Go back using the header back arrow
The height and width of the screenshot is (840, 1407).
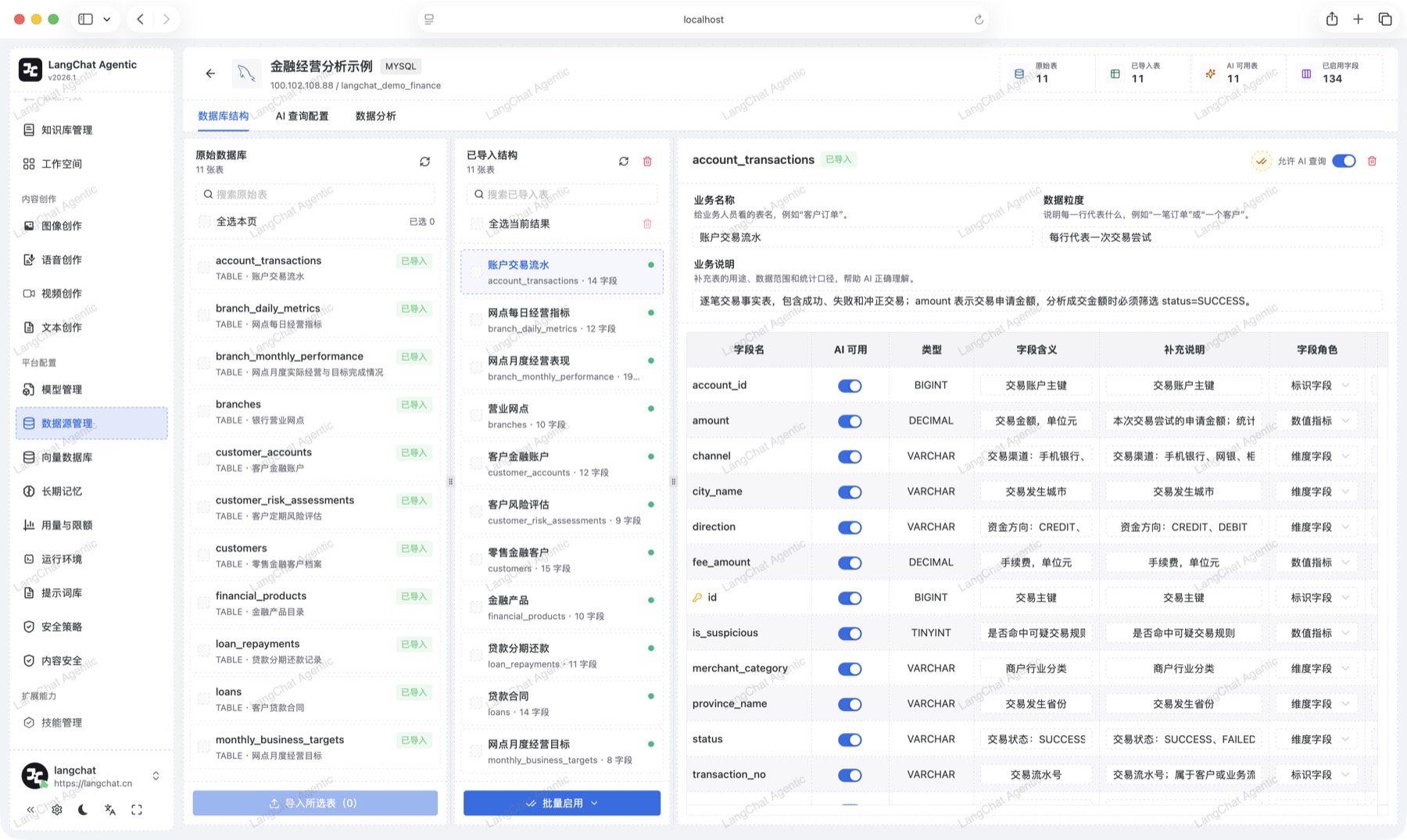click(x=210, y=73)
